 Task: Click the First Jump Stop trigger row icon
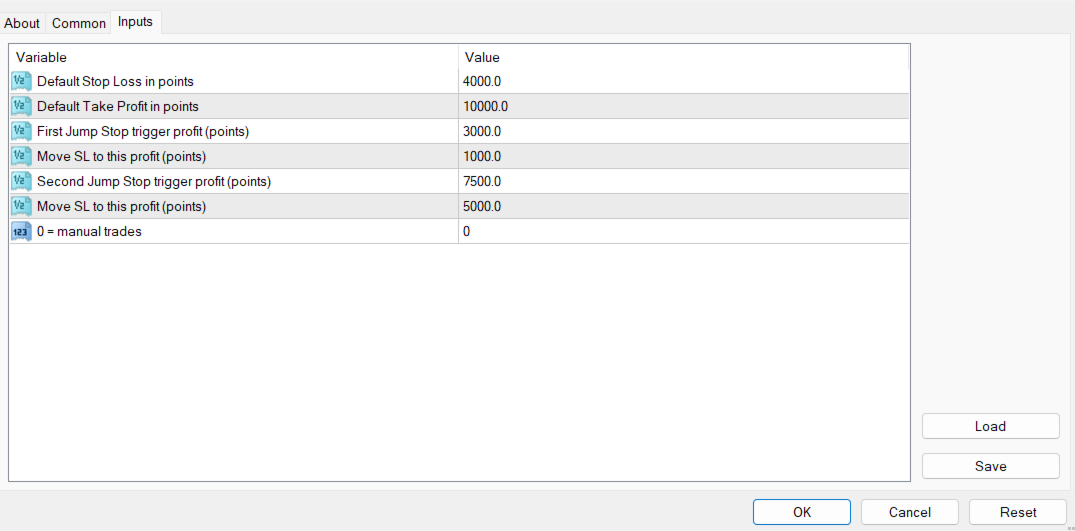tap(22, 131)
